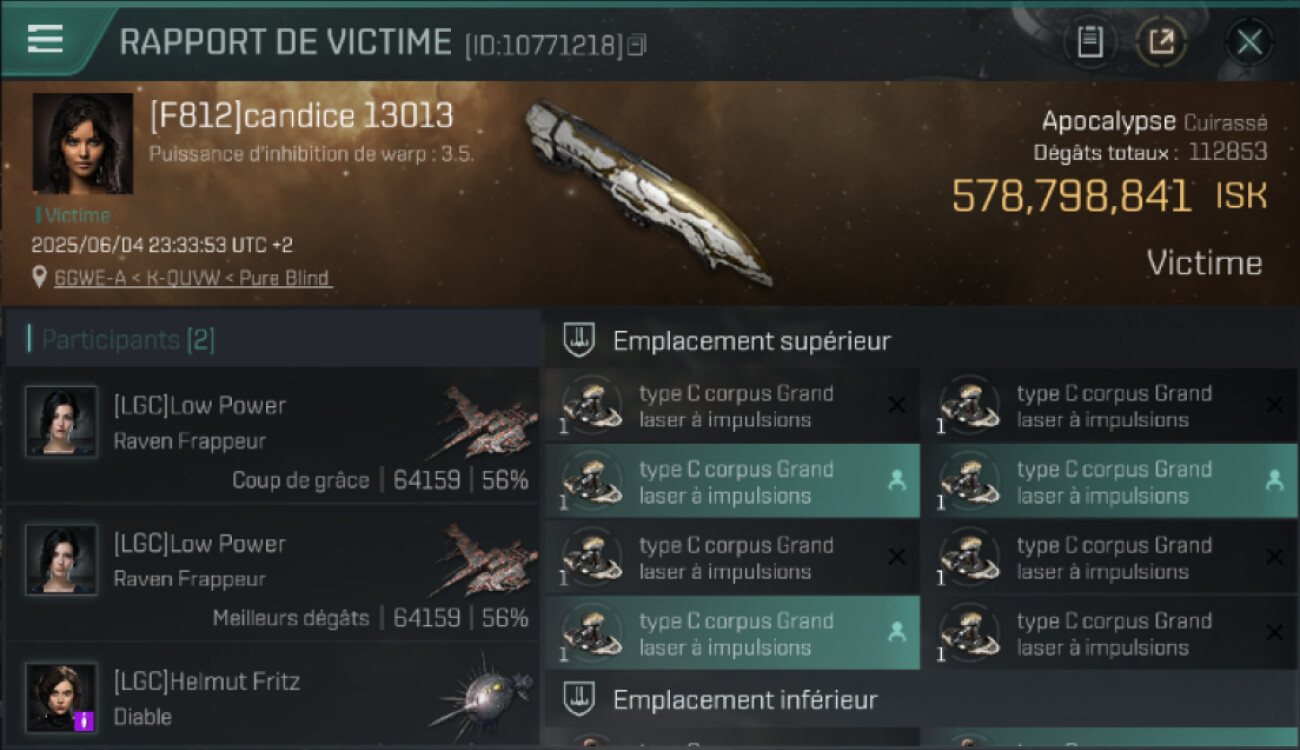
Task: Close the Rapport de Victime window
Action: [1249, 41]
